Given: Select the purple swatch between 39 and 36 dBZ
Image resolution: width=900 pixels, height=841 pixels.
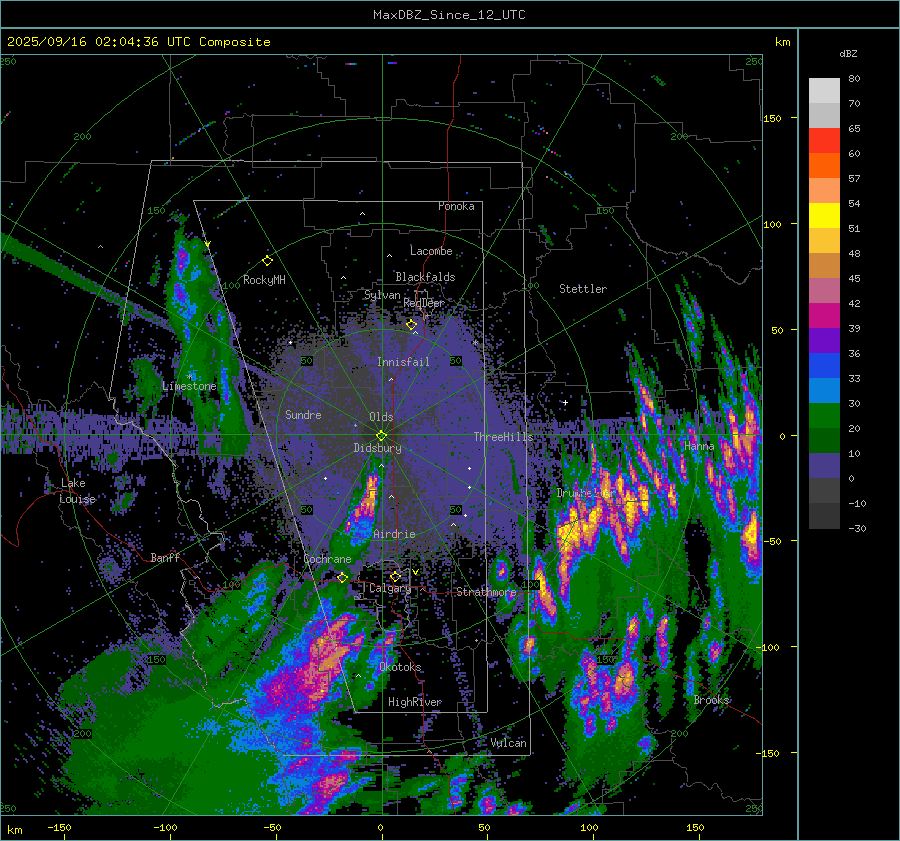Looking at the screenshot, I should pos(824,341).
